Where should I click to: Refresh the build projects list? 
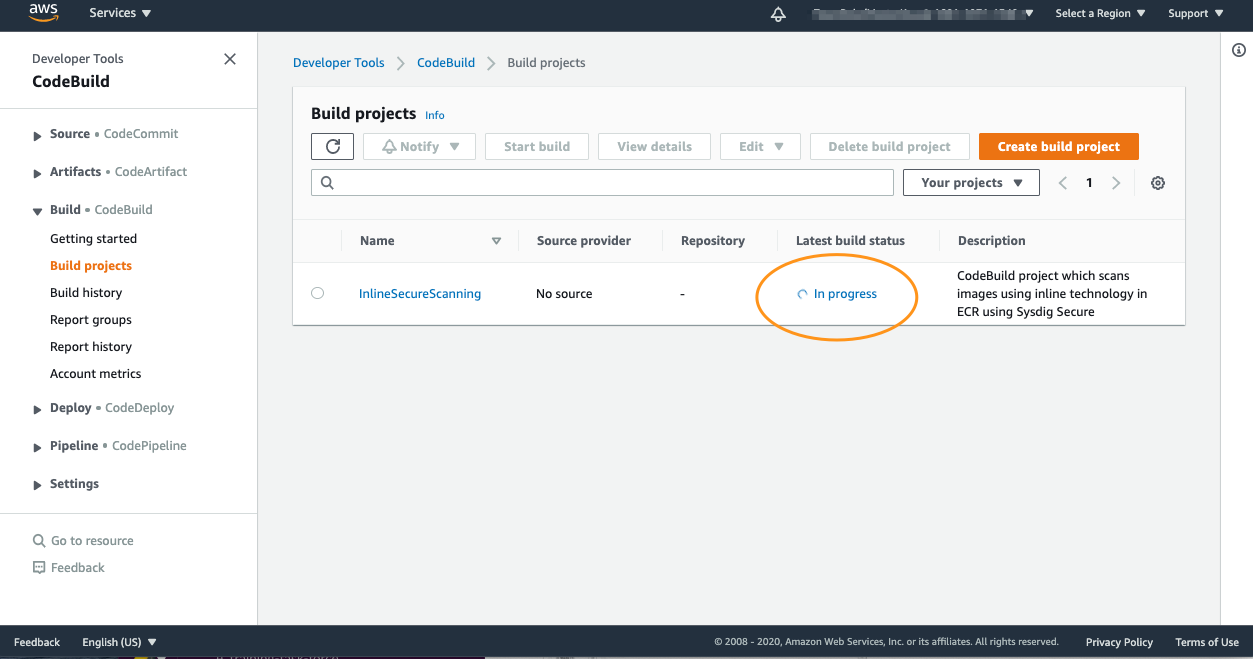[x=332, y=146]
